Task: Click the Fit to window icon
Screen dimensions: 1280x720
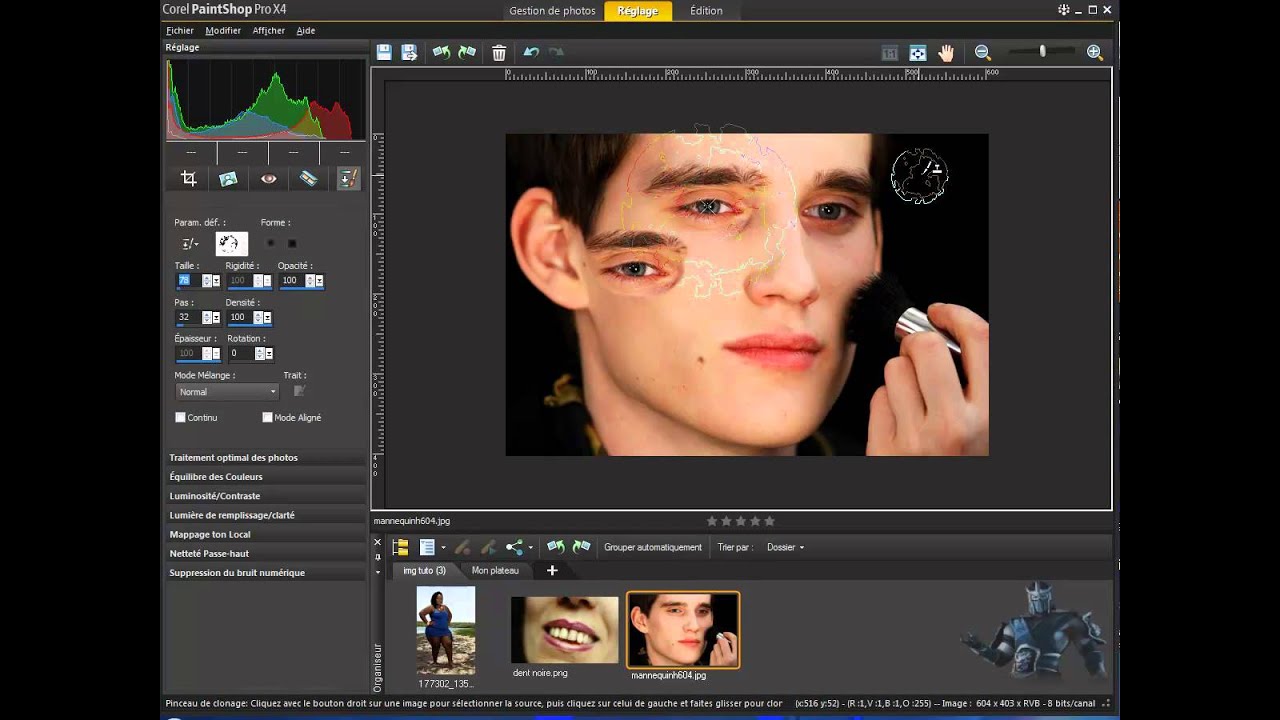Action: pyautogui.click(x=918, y=53)
